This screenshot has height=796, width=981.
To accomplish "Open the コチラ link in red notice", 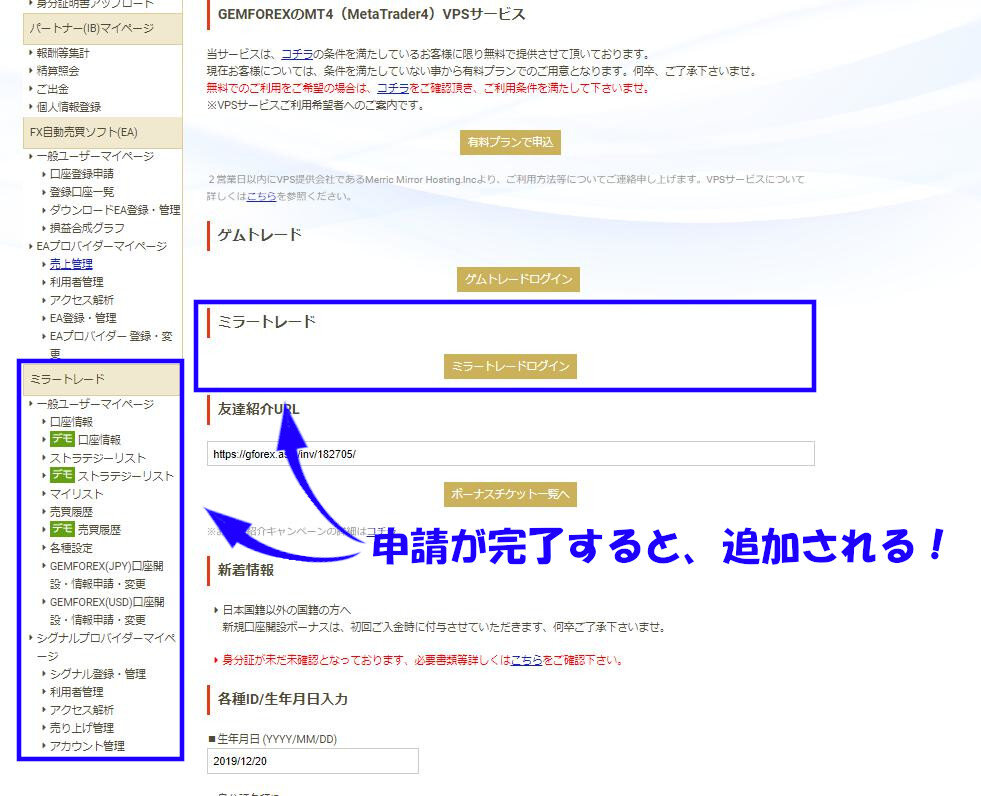I will point(393,88).
